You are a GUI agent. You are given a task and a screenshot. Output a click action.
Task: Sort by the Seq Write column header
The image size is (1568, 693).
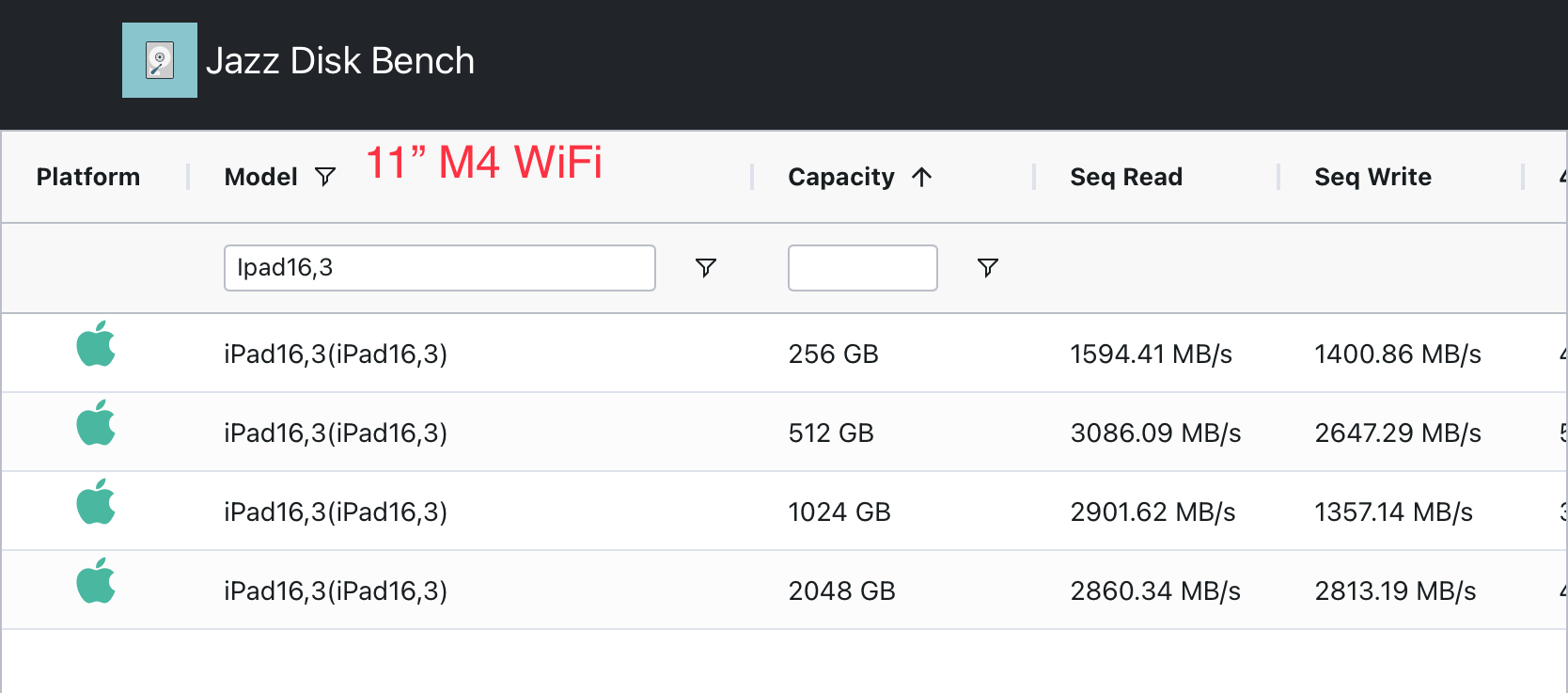(1372, 177)
